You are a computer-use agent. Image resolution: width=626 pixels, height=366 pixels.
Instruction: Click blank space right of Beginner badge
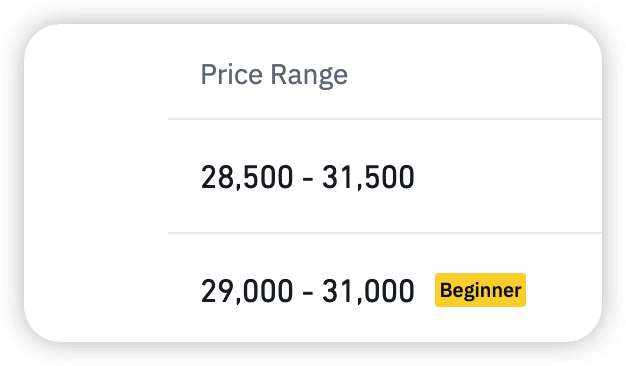(564, 290)
